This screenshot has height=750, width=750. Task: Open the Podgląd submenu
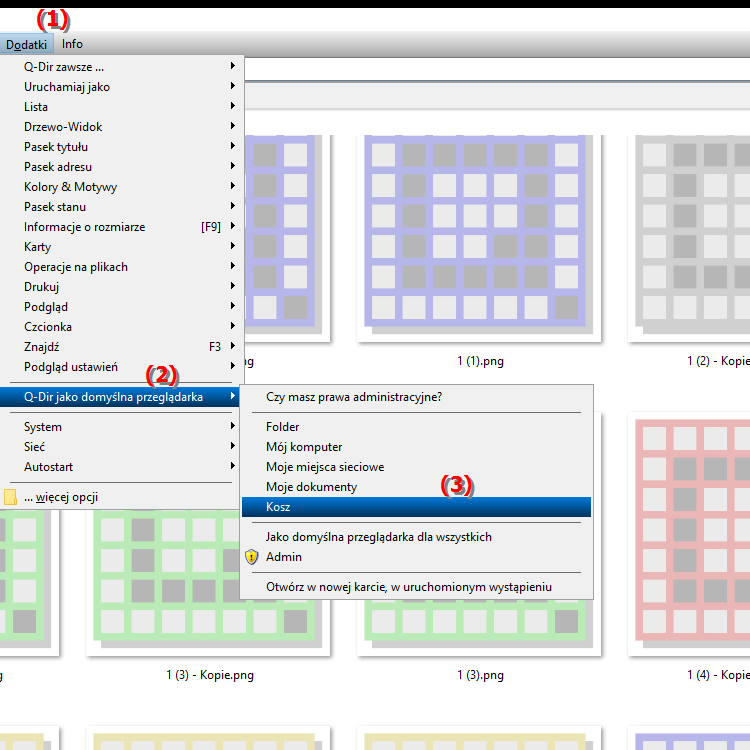[122, 307]
